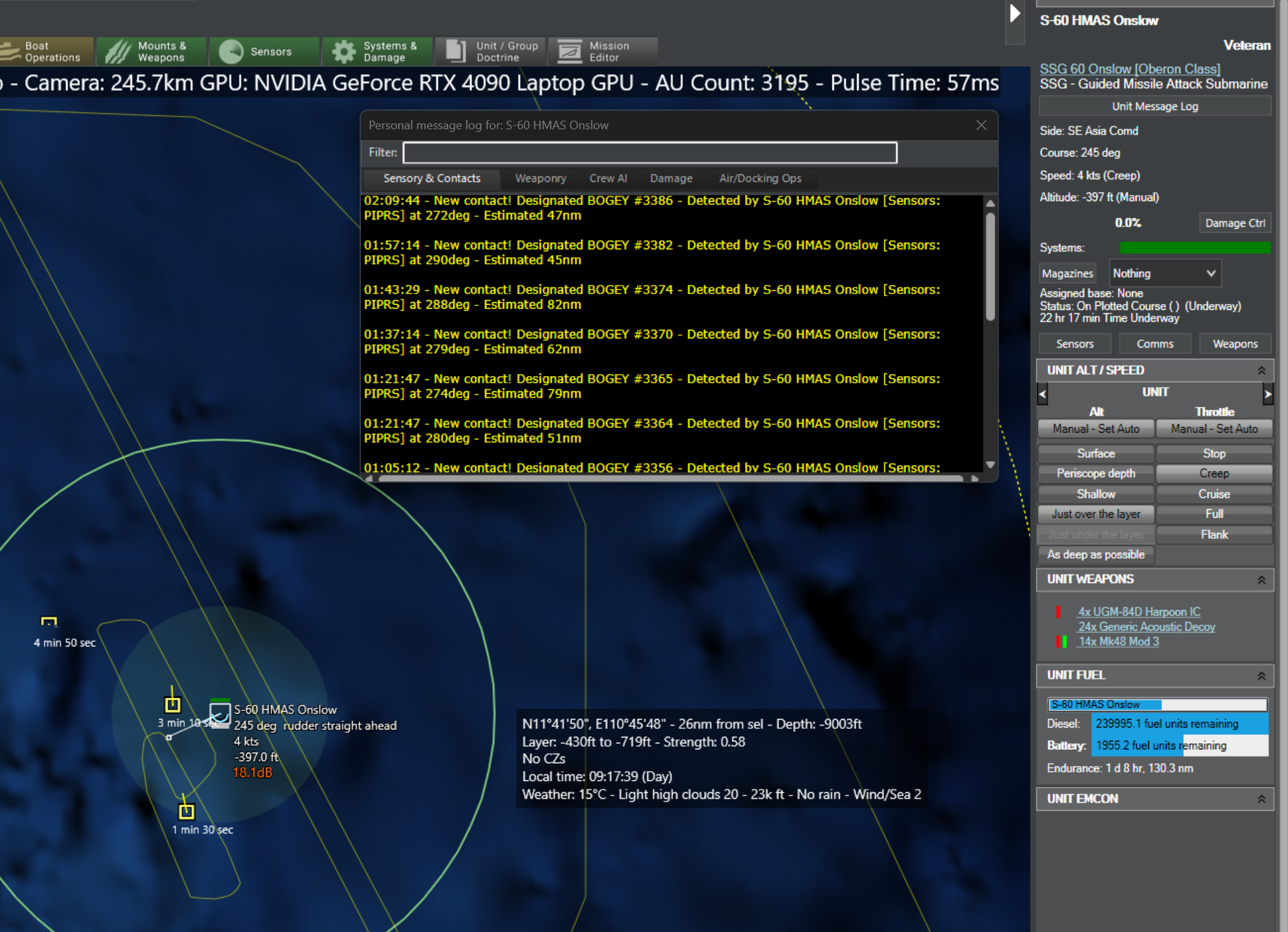Set depth to Periscope depth

coord(1095,473)
